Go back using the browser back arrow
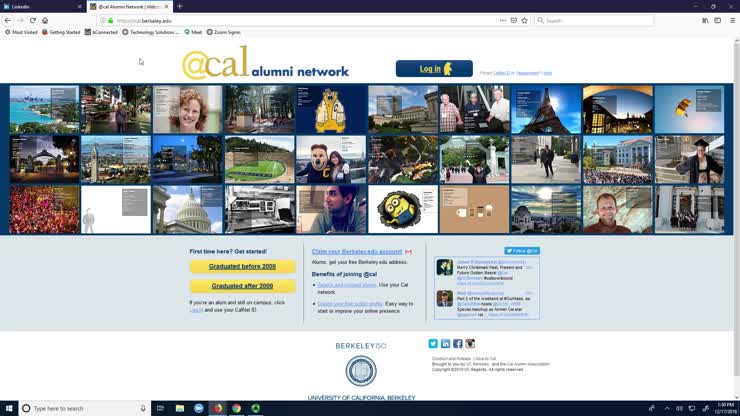 tap(8, 20)
